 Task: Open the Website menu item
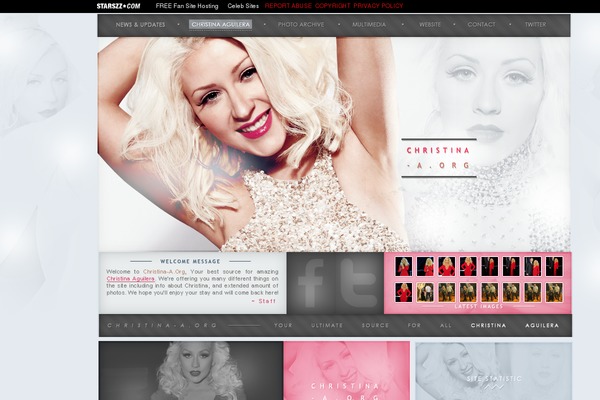point(430,24)
